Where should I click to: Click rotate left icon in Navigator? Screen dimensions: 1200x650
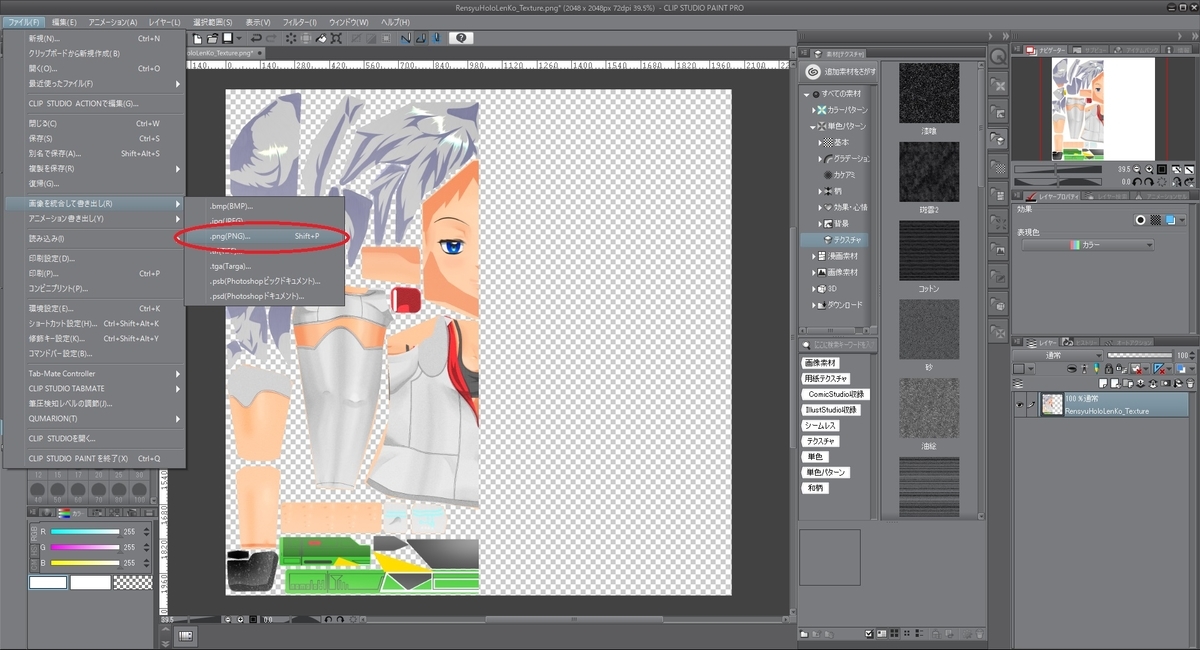[x=1137, y=181]
